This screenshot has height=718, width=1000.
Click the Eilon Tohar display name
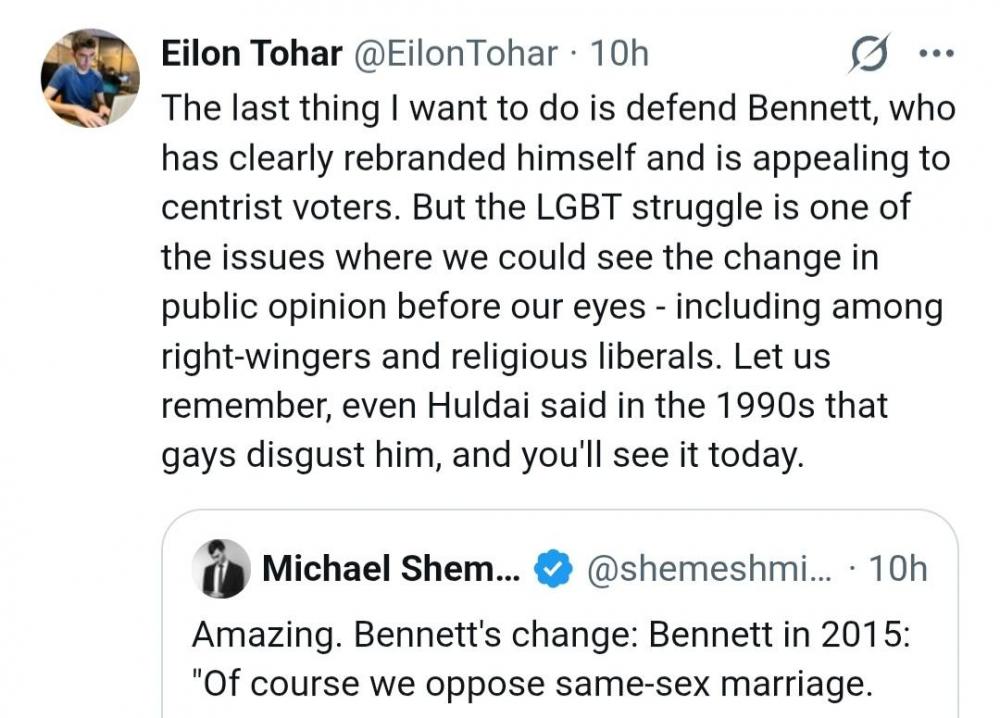252,54
